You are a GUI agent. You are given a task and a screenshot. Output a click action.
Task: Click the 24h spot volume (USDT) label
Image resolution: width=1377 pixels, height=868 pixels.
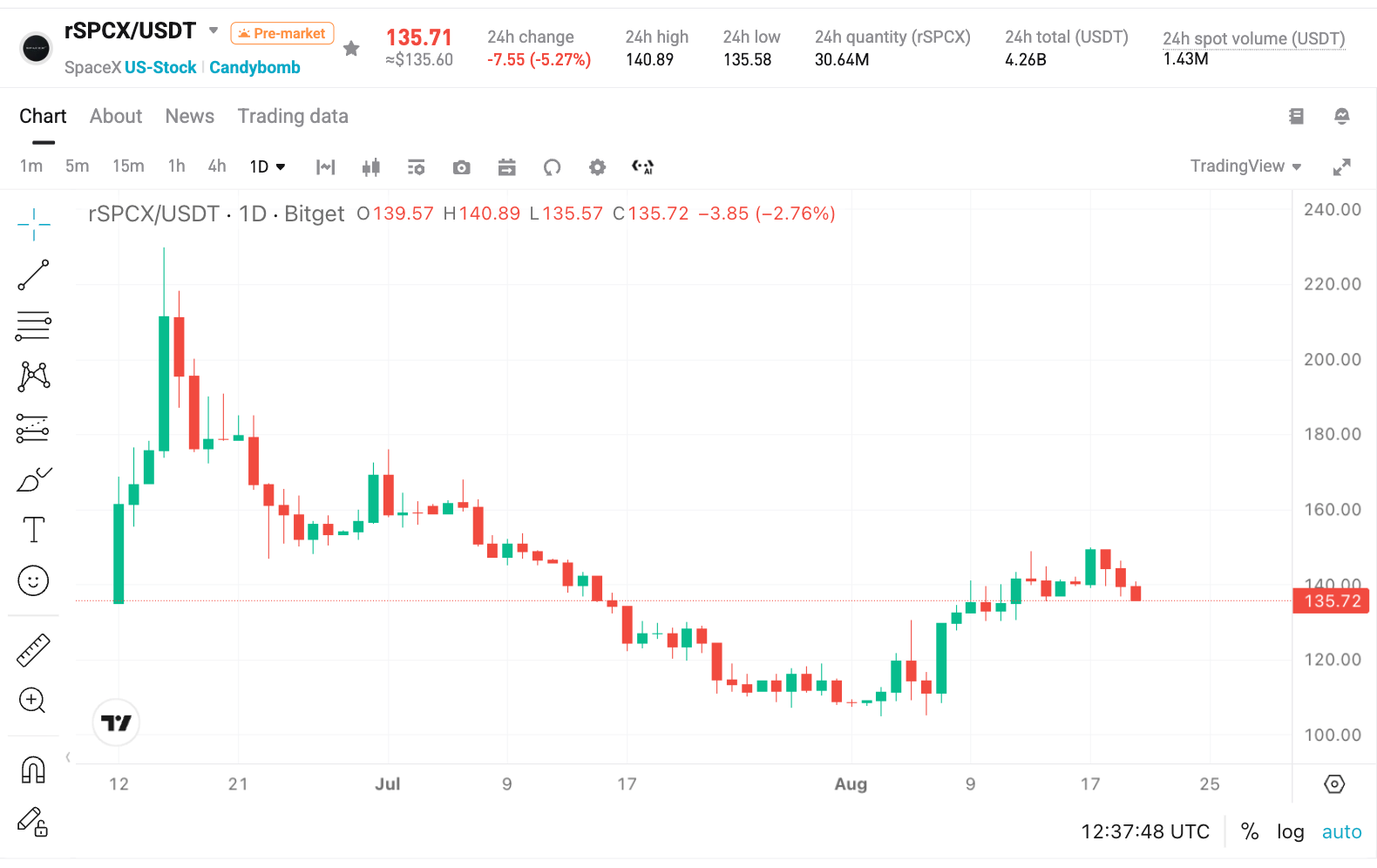[1253, 38]
